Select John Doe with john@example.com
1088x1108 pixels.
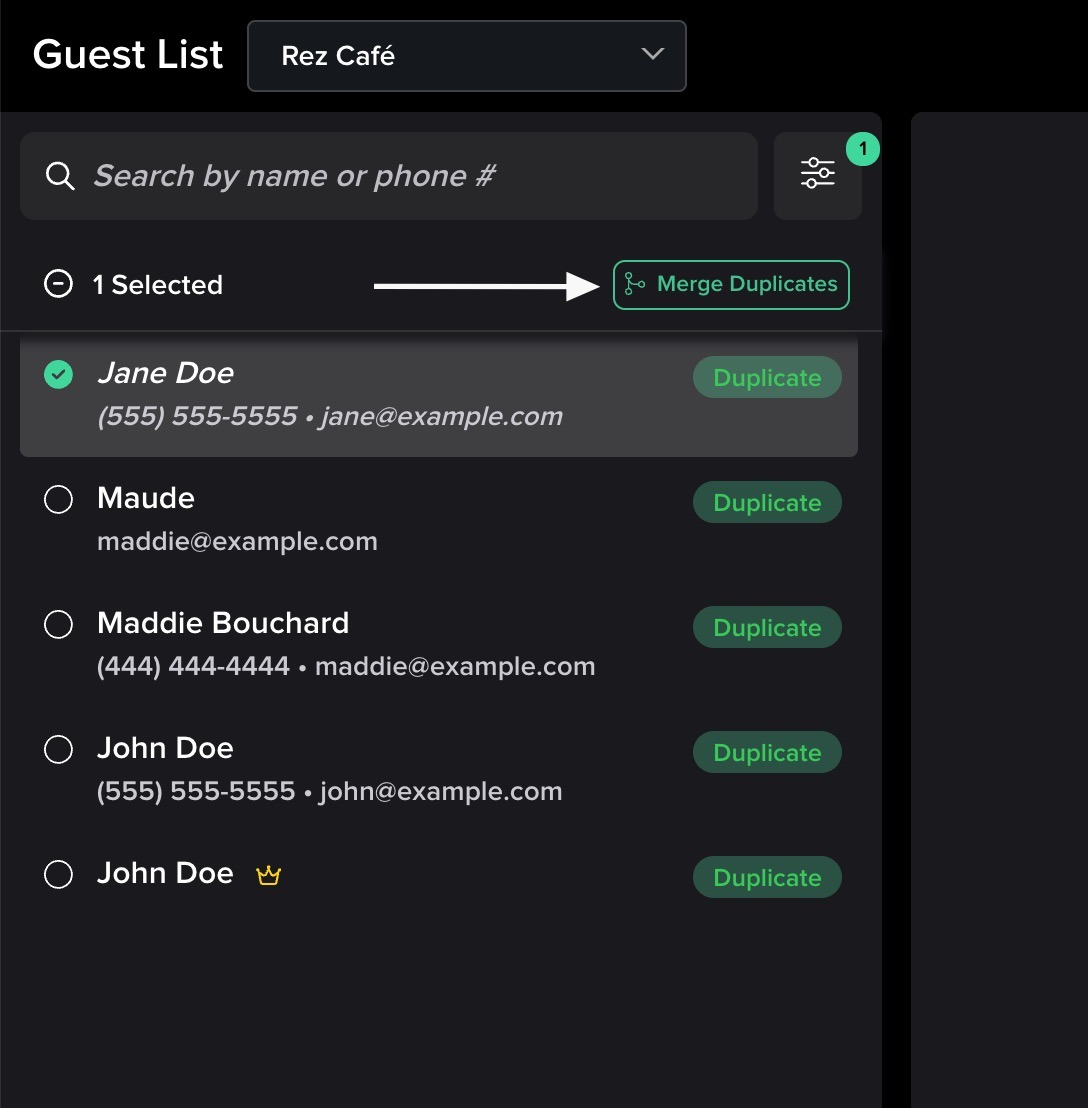pos(59,749)
